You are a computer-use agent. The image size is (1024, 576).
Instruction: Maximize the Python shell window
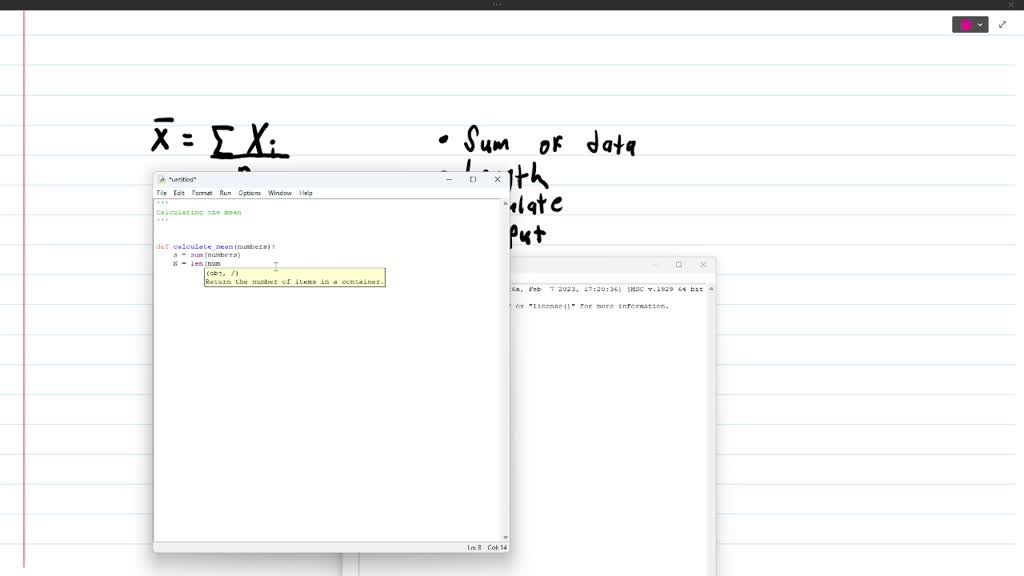(x=679, y=265)
